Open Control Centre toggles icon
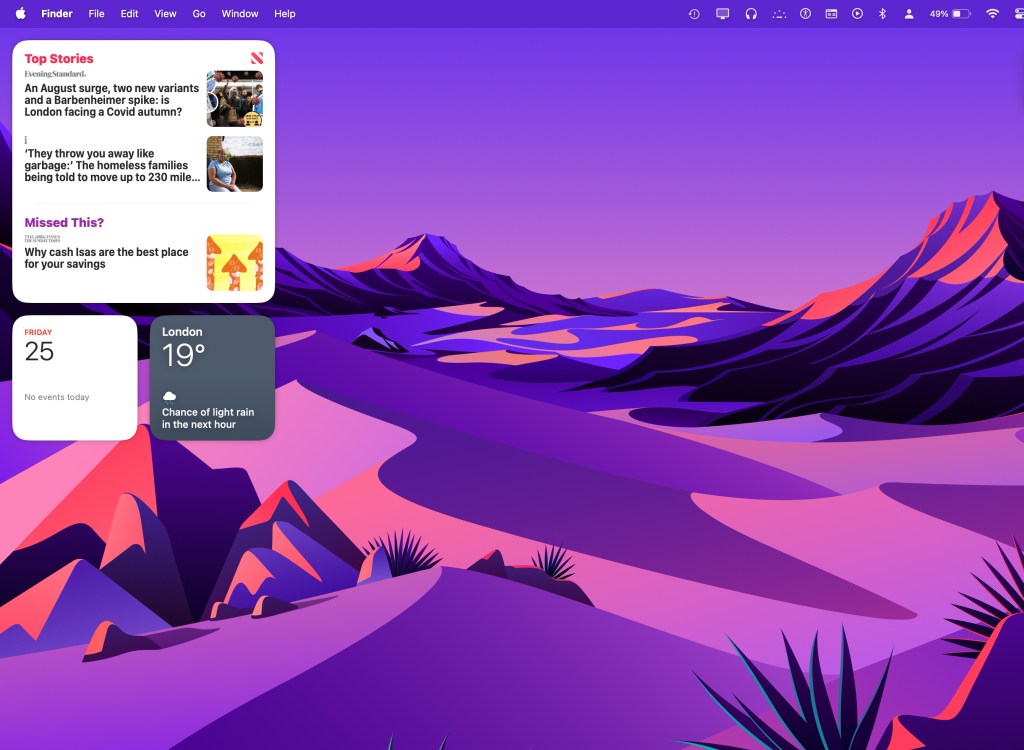The width and height of the screenshot is (1024, 750). (x=1018, y=14)
